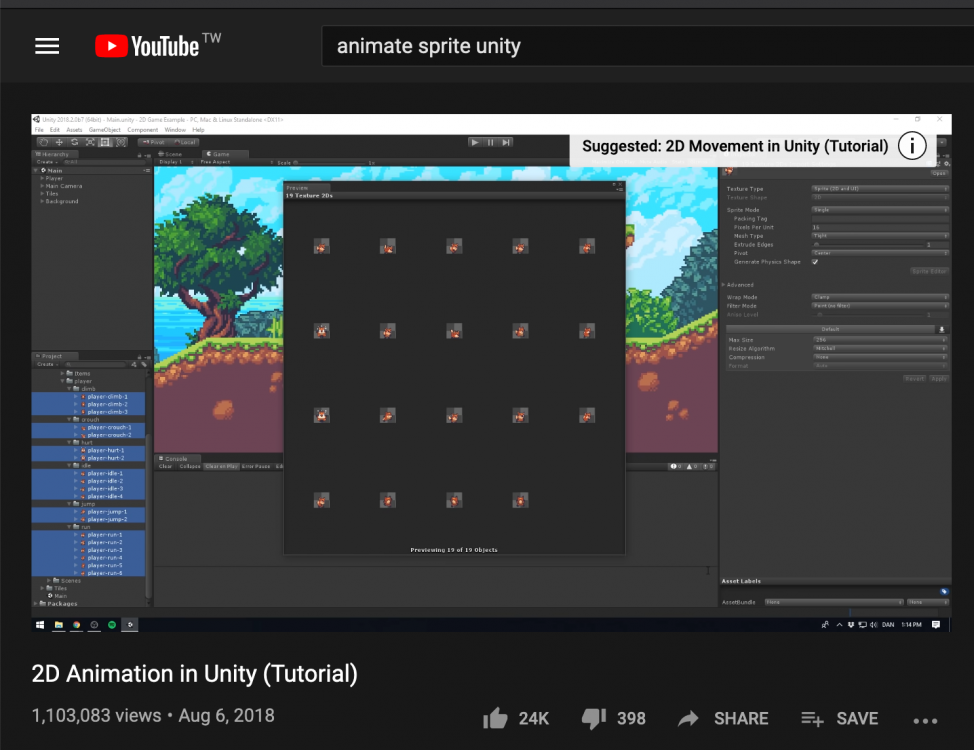Toggle Clear on Play in Console
This screenshot has width=974, height=750.
222,467
